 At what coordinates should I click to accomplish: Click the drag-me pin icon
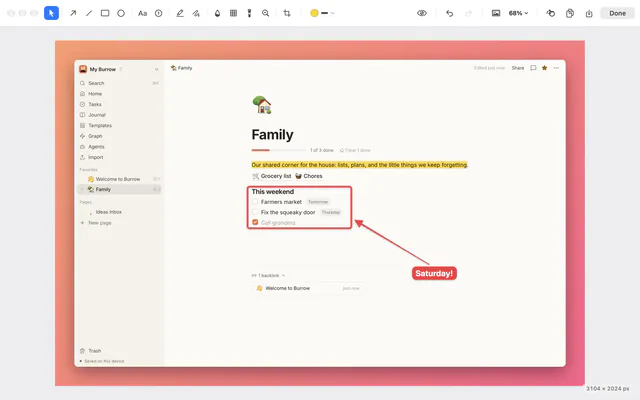point(551,13)
